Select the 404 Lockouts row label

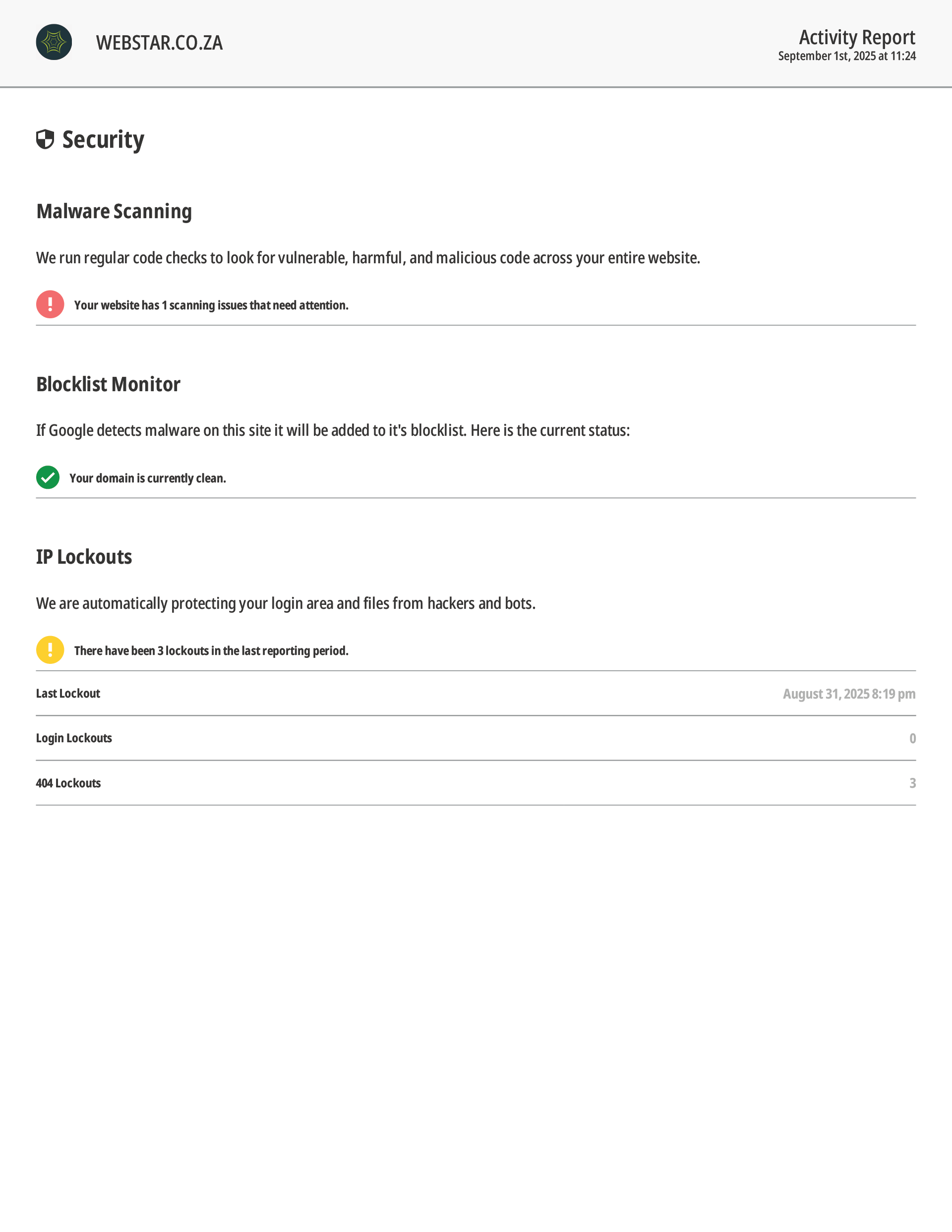coord(68,783)
